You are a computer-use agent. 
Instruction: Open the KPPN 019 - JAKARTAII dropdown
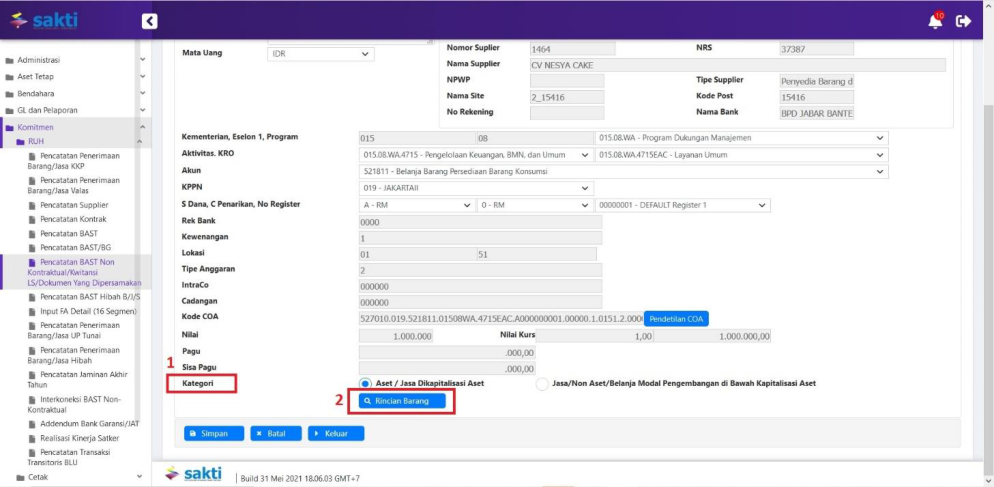[475, 188]
